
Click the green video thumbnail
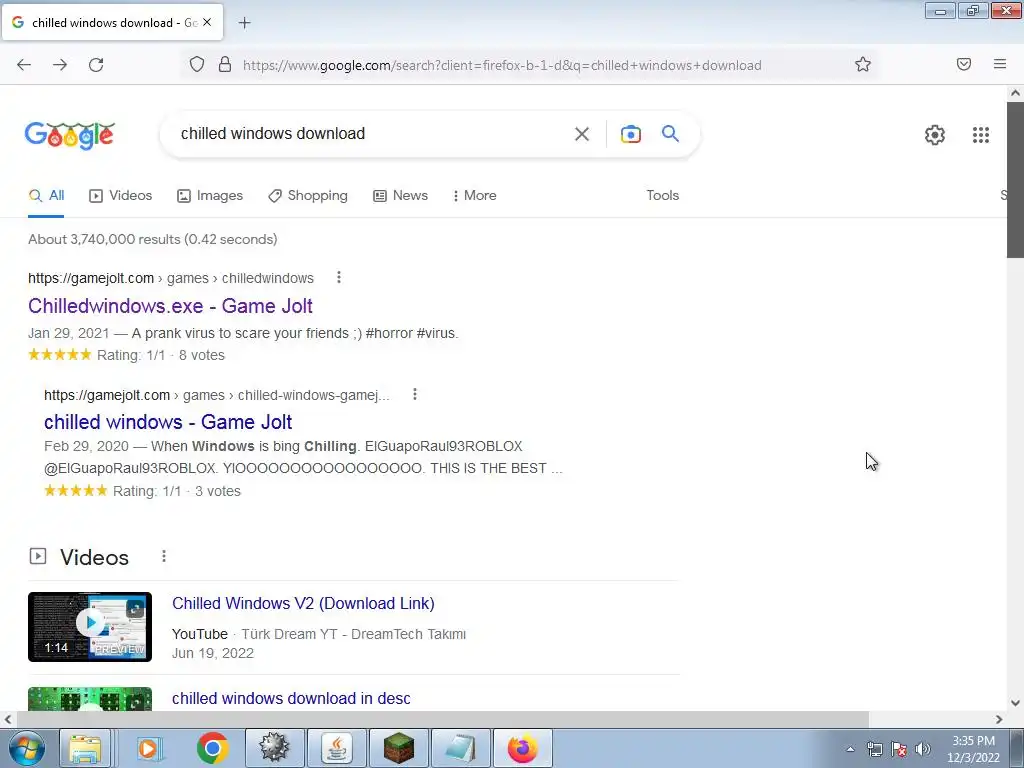pos(90,699)
